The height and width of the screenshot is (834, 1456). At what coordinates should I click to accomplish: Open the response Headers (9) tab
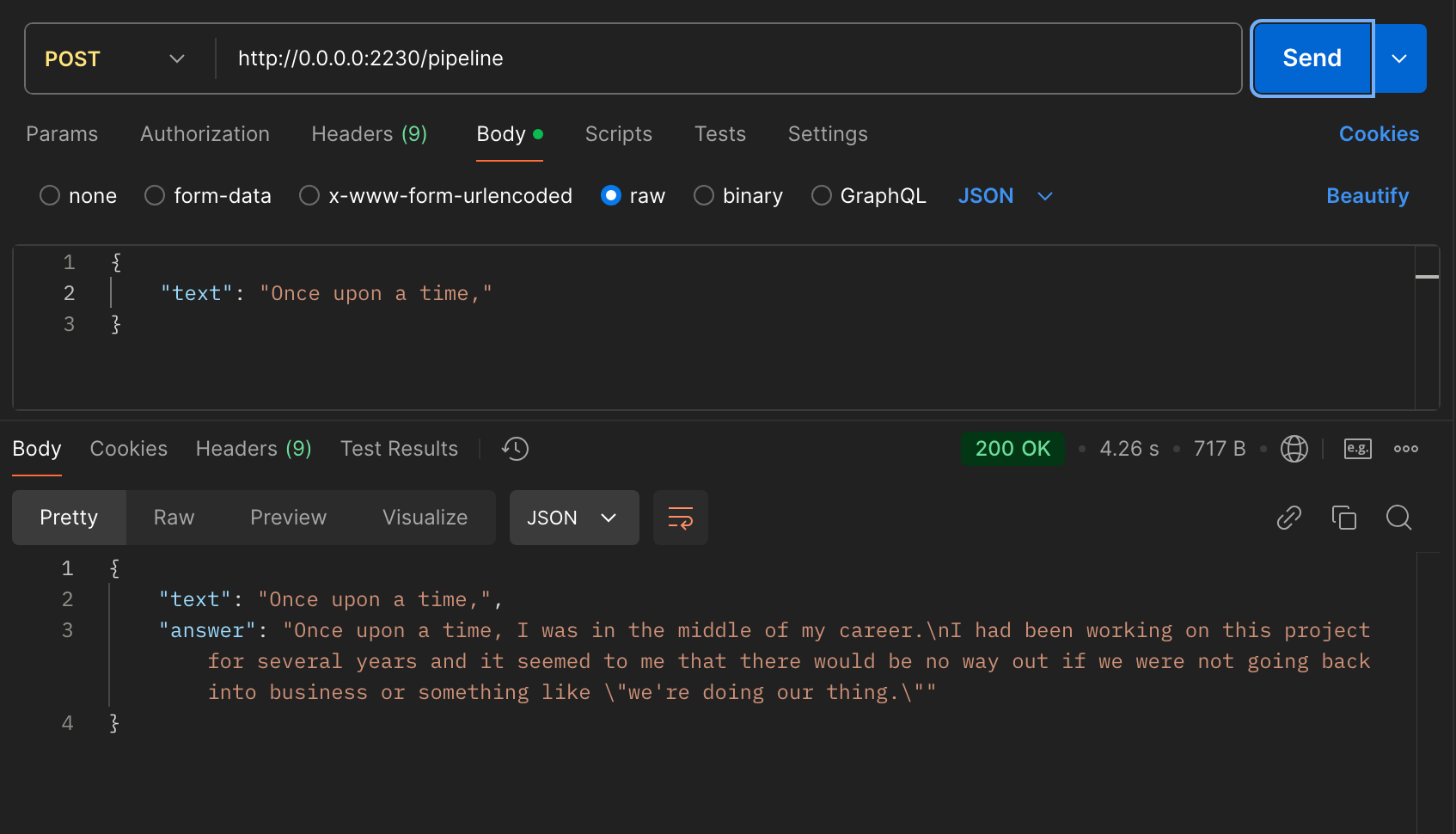pos(254,449)
